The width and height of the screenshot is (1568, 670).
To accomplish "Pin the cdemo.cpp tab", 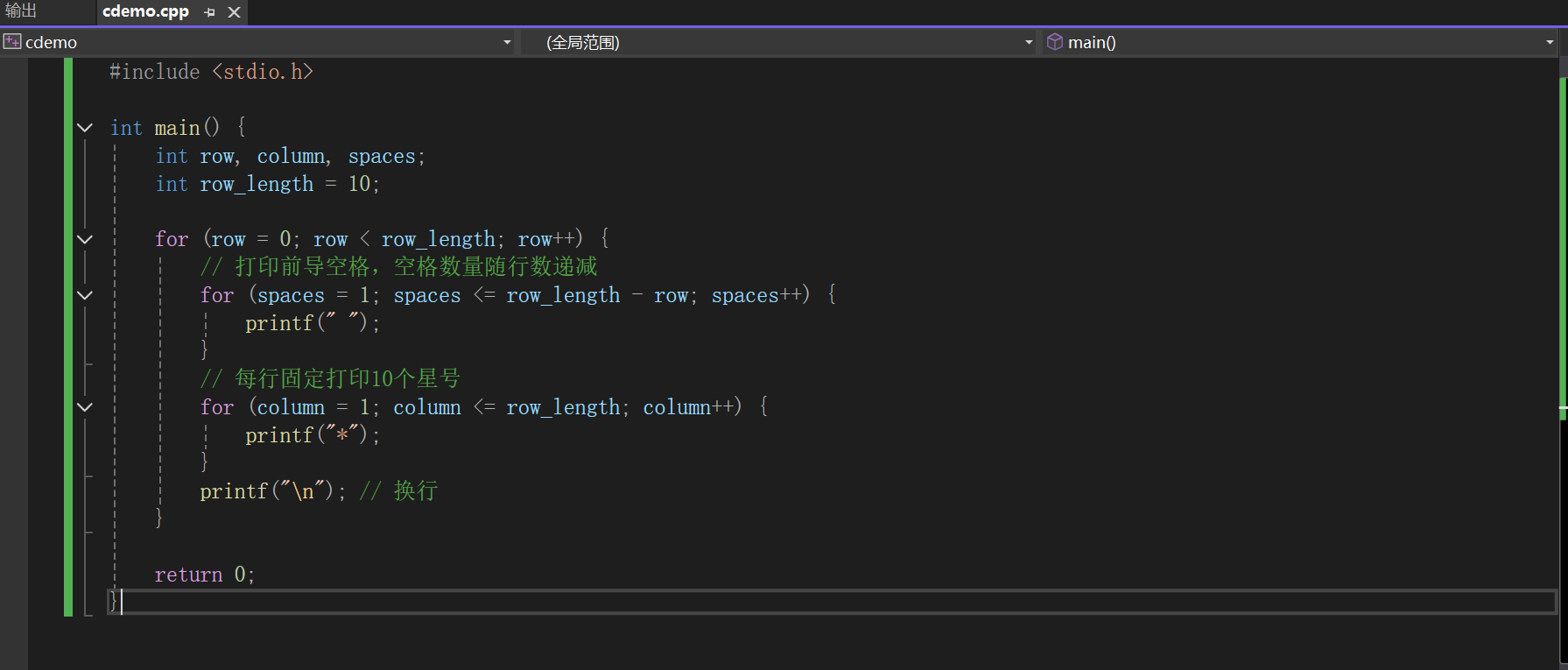I will pyautogui.click(x=209, y=12).
